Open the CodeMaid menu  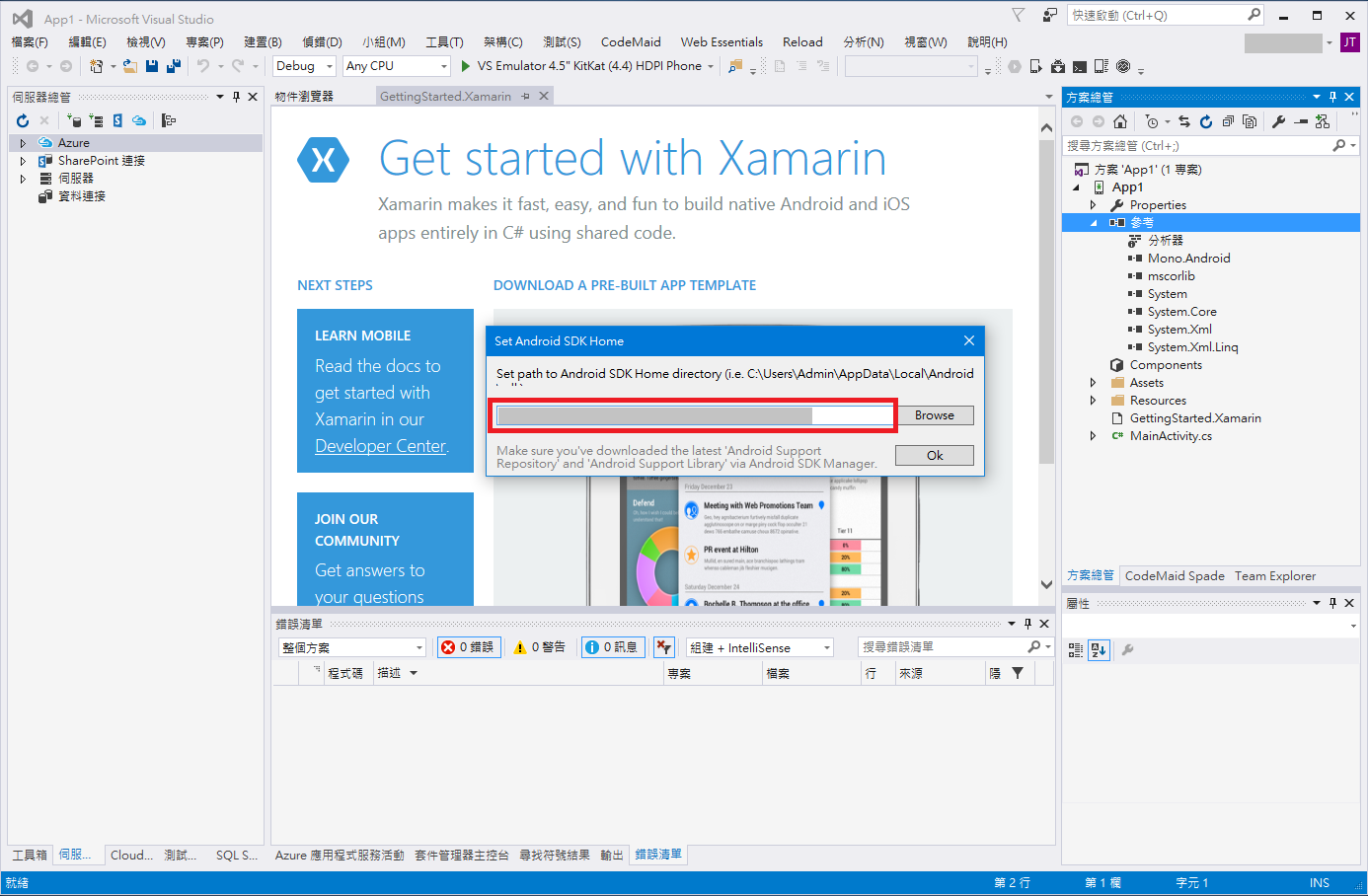(631, 41)
